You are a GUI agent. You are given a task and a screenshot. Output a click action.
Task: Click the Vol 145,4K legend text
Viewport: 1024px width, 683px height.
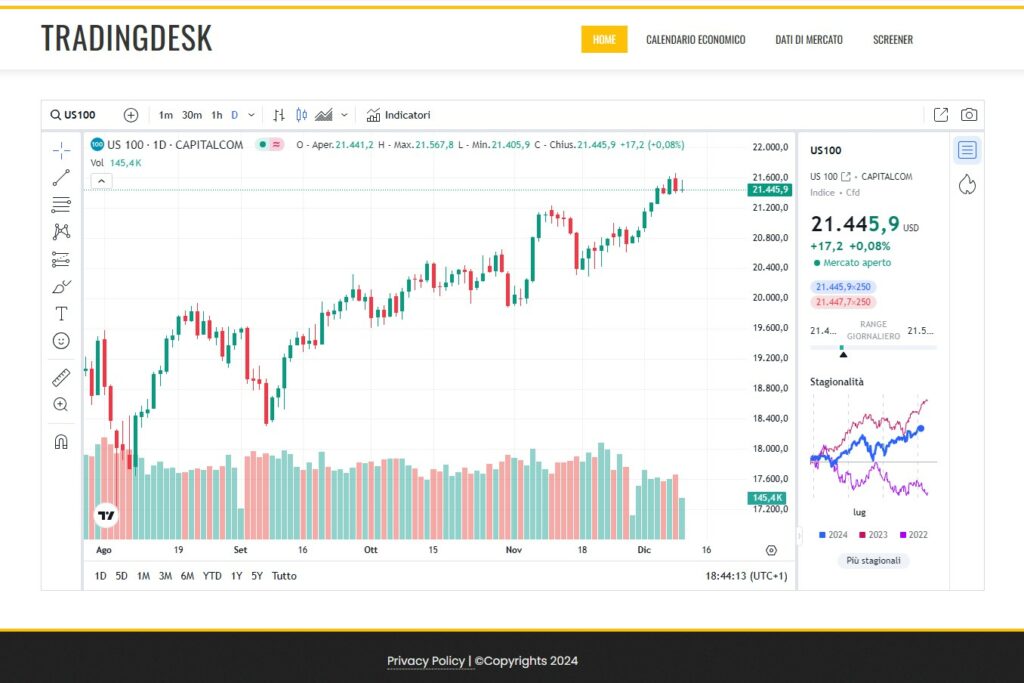(116, 163)
